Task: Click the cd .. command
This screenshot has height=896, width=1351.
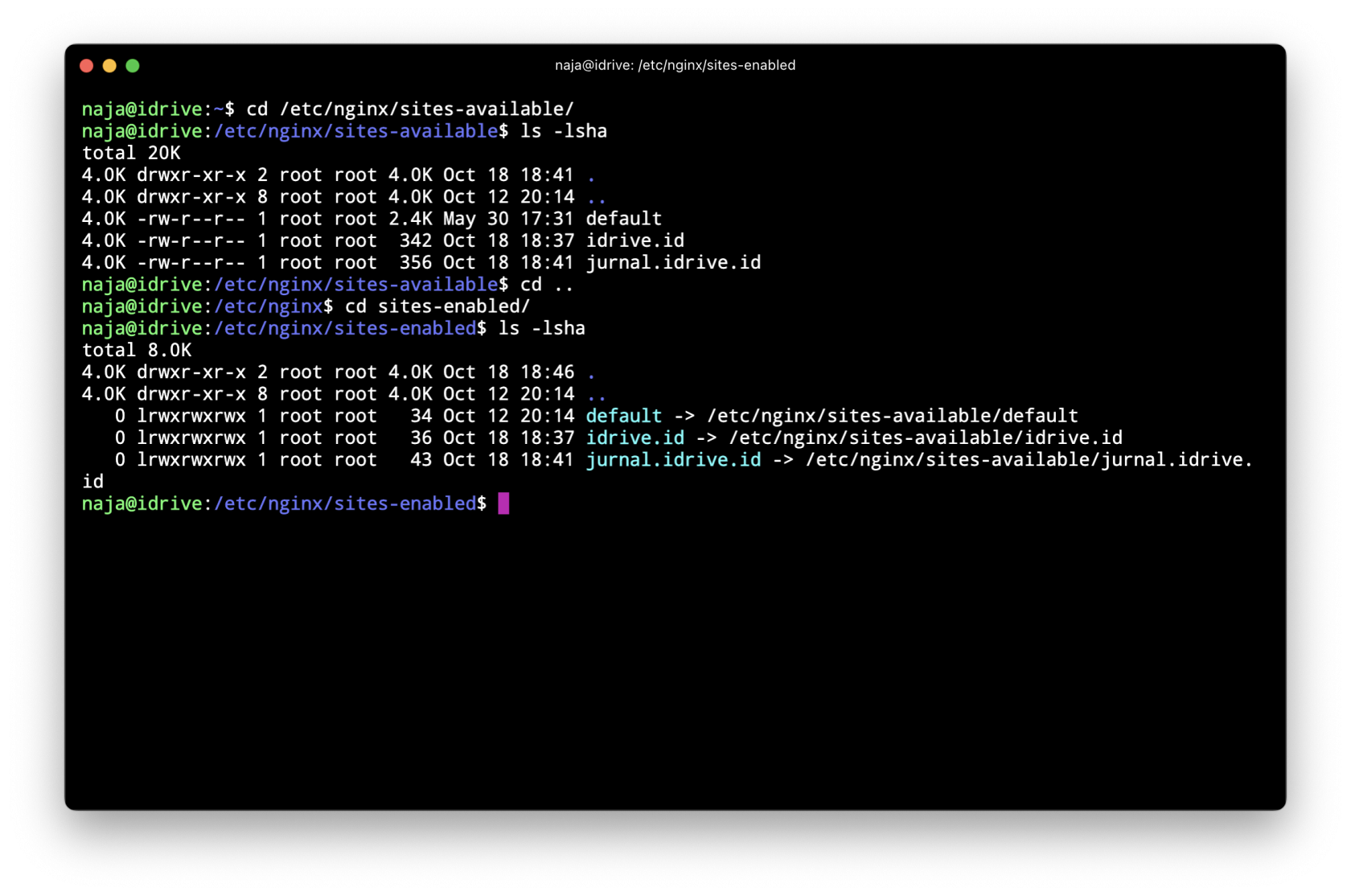Action: point(547,285)
